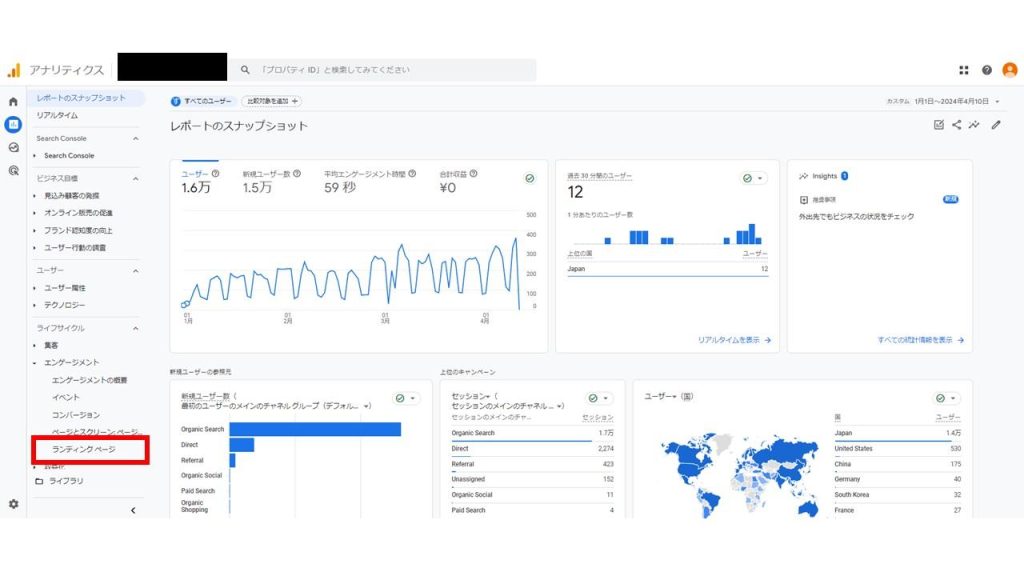Screen dimensions: 1024x576
Task: Open the Explore icon in left rail
Action: 13,148
